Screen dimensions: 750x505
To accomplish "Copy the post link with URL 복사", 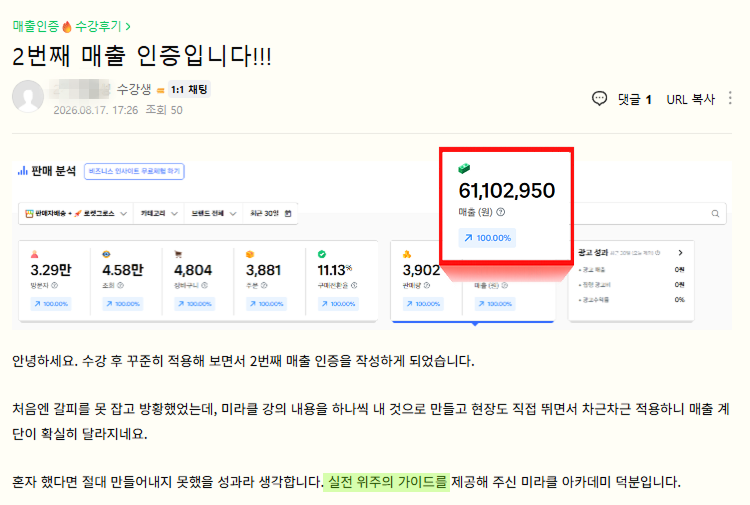I will [x=691, y=99].
